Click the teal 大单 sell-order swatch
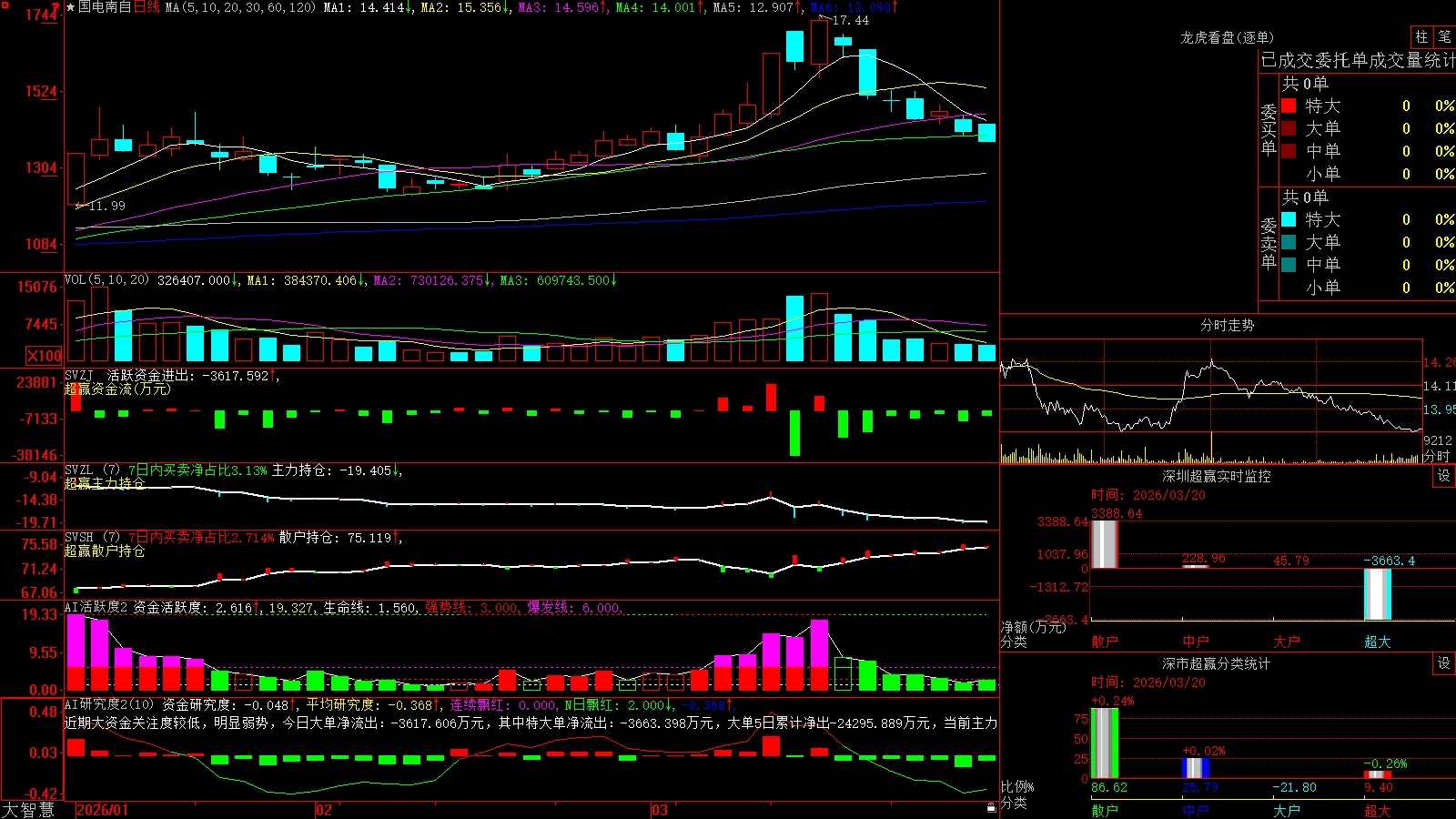 [1289, 242]
